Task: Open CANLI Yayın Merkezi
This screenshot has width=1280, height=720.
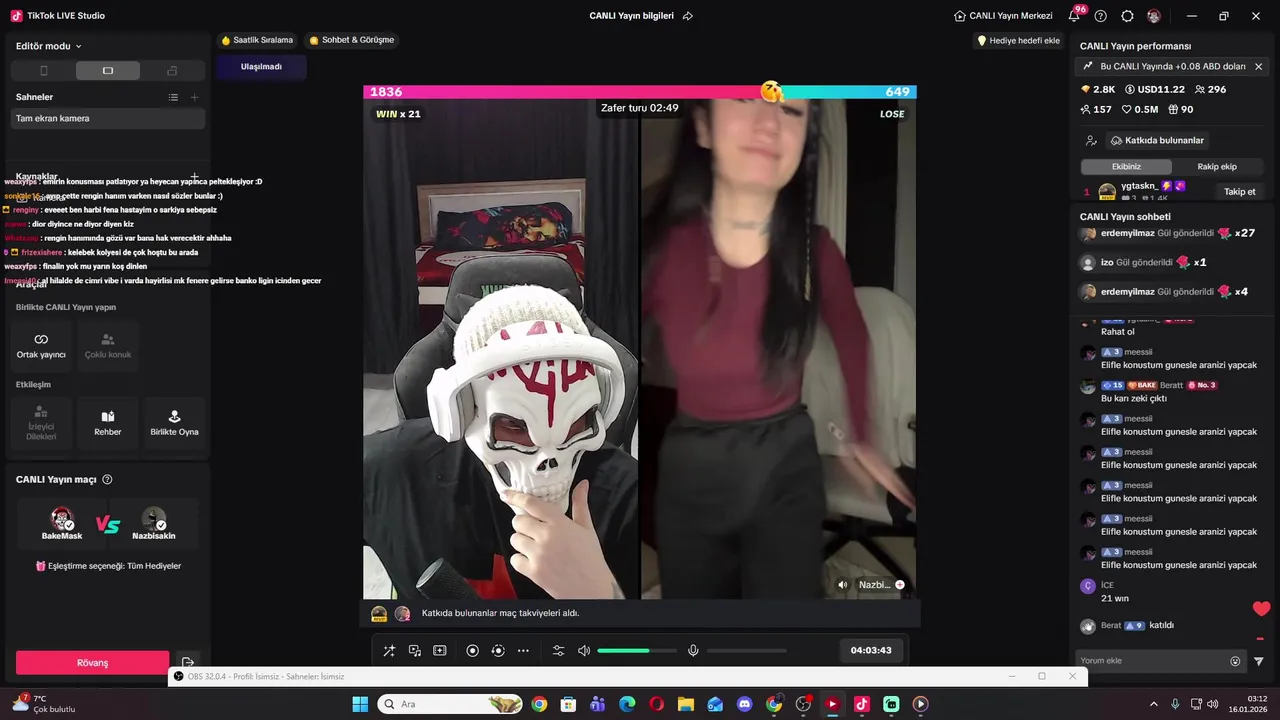Action: click(x=1003, y=16)
